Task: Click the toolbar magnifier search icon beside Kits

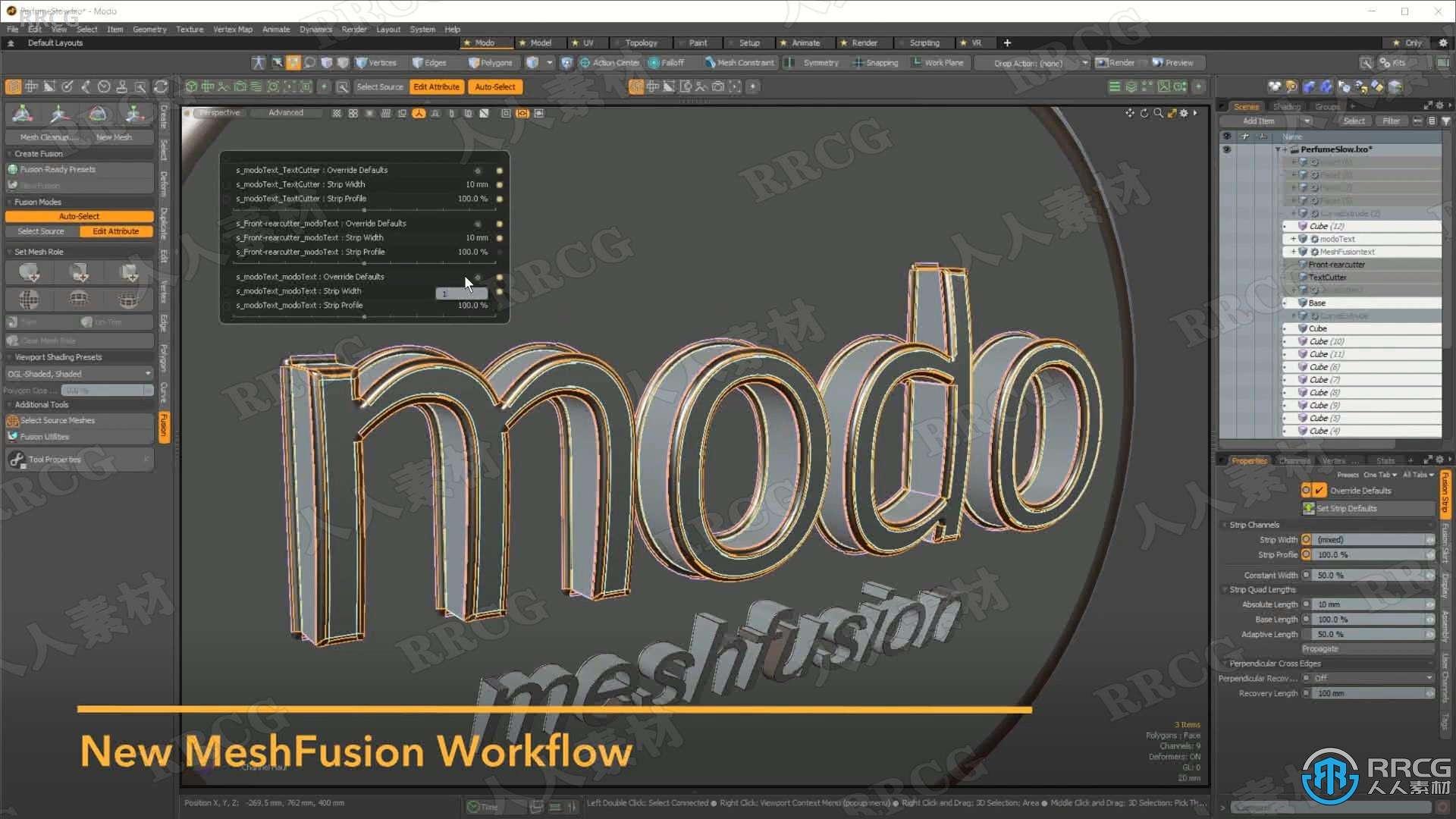Action: [x=1366, y=63]
